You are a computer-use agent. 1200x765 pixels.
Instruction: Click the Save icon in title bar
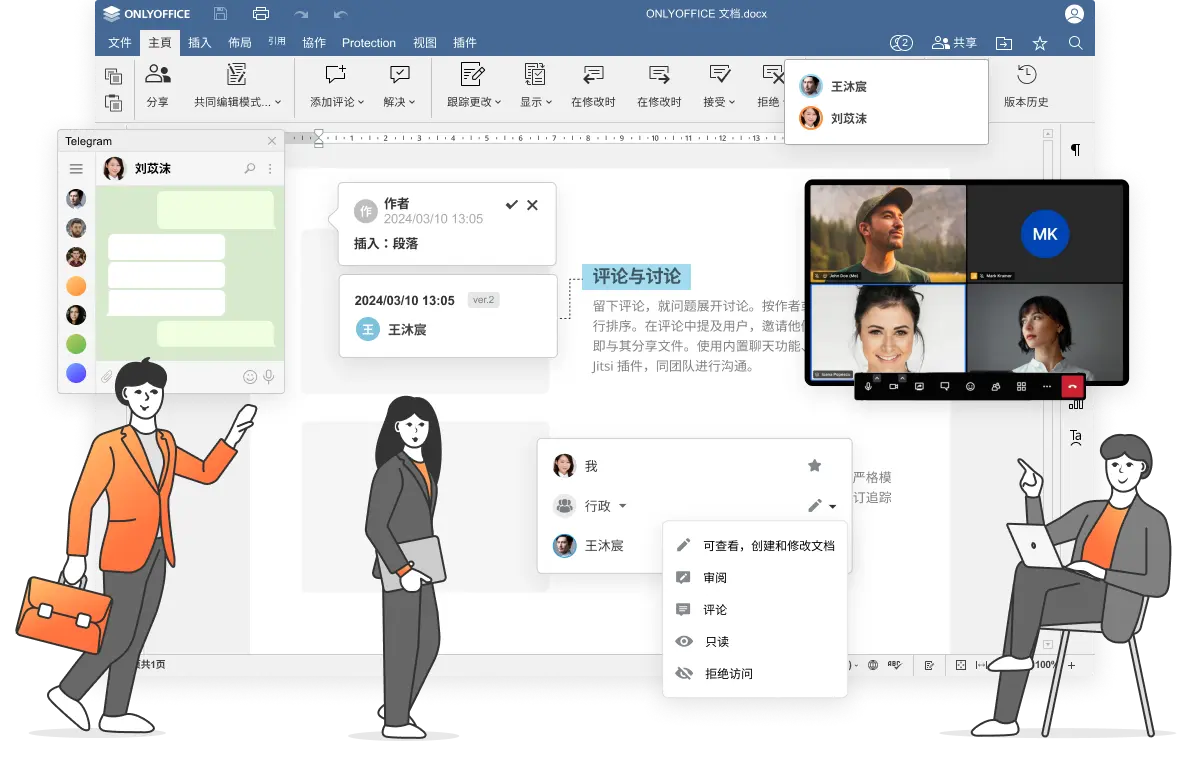coord(221,14)
